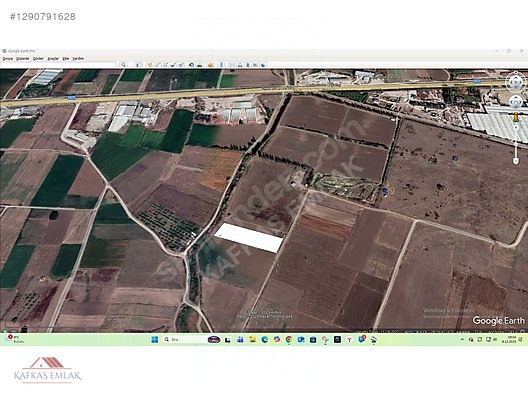Select the Ruler measurement tool
This screenshot has width=528, height=396.
tap(221, 65)
